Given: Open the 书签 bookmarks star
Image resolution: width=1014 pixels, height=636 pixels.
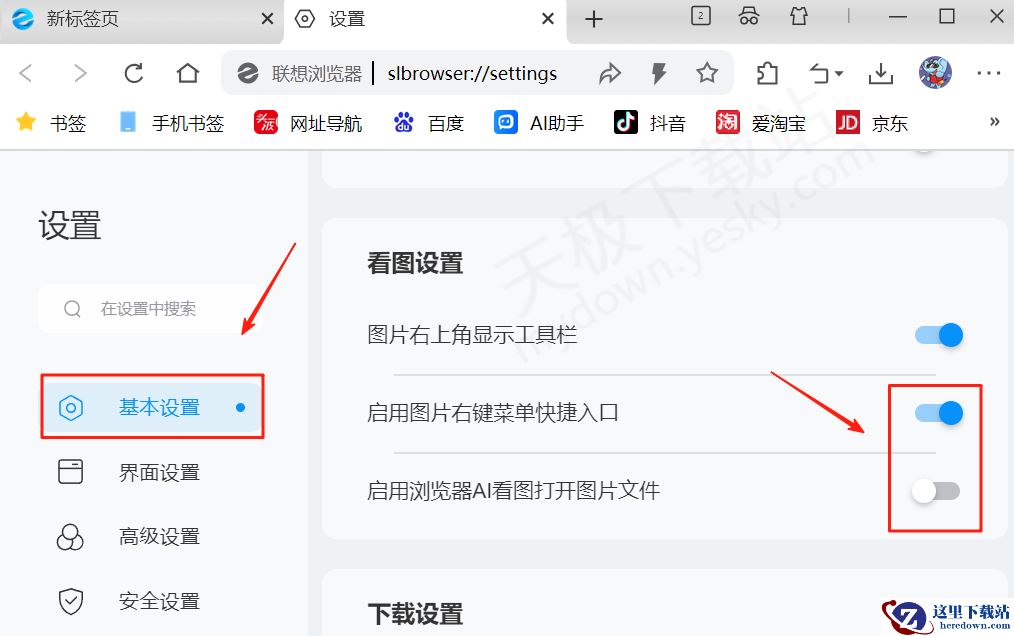Looking at the screenshot, I should click(x=51, y=122).
